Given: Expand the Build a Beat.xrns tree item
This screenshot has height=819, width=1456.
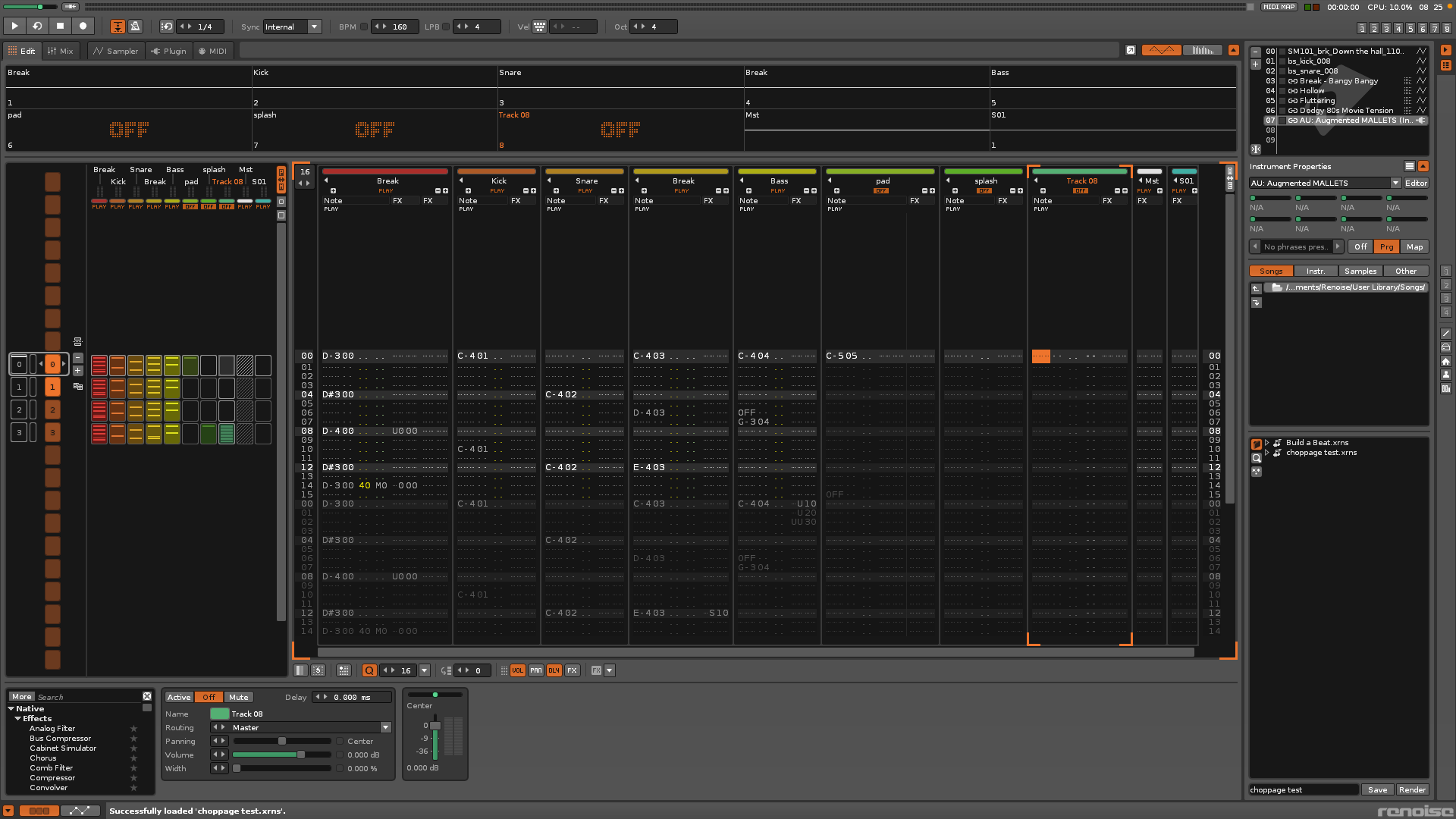Looking at the screenshot, I should [x=1267, y=442].
